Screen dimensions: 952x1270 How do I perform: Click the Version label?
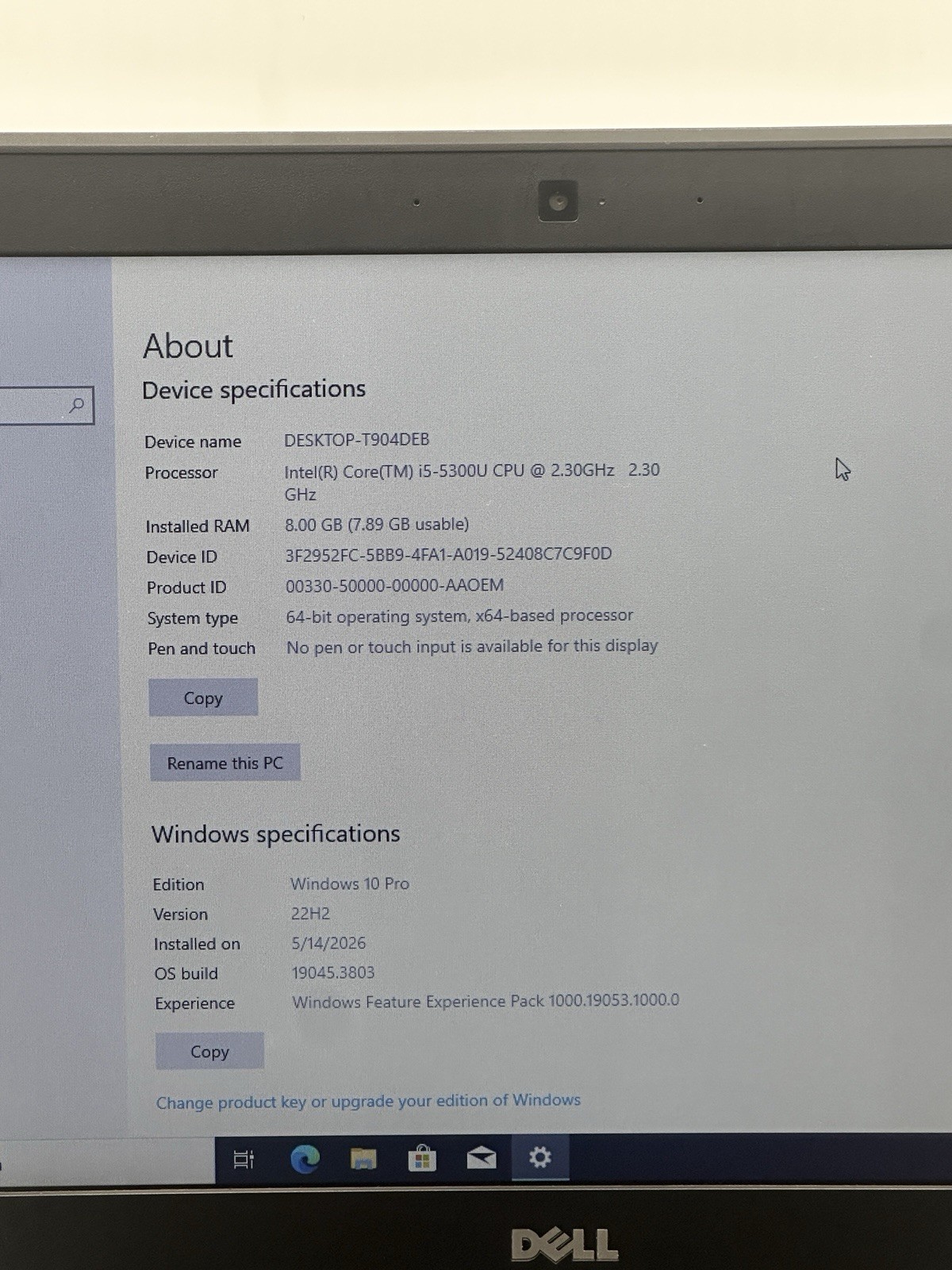[x=180, y=914]
